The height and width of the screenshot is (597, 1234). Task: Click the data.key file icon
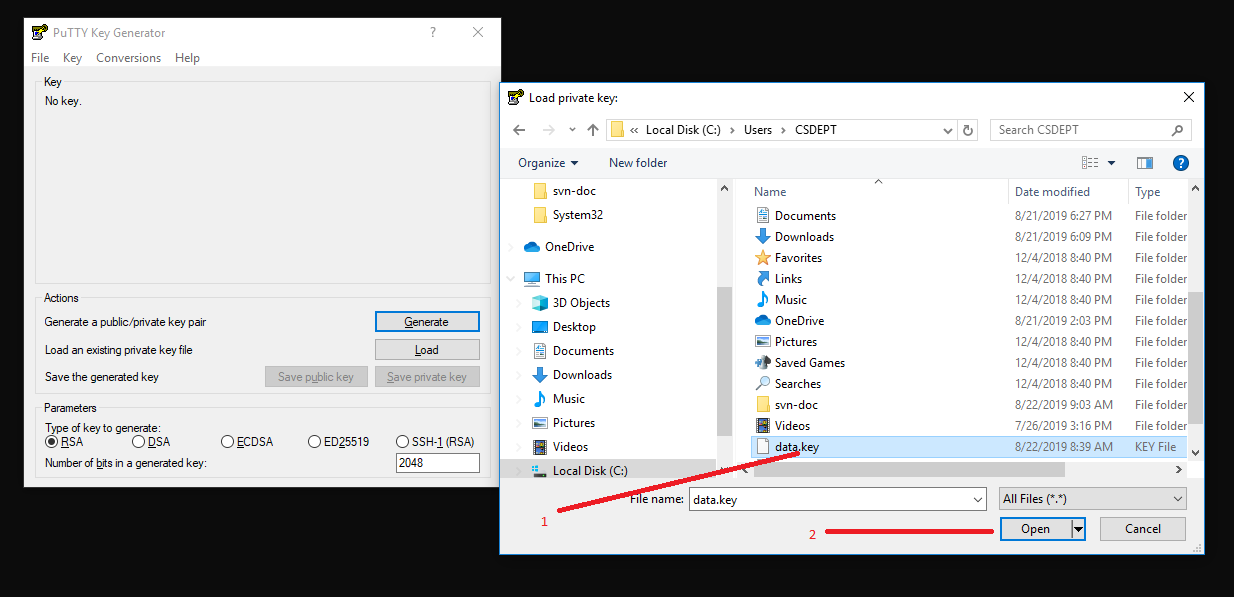pos(763,447)
